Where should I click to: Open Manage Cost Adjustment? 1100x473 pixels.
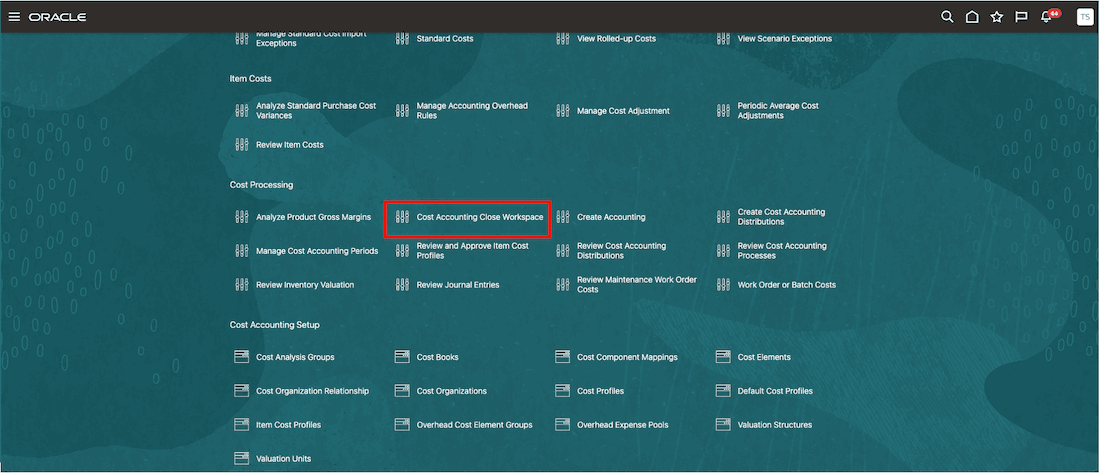tap(624, 111)
